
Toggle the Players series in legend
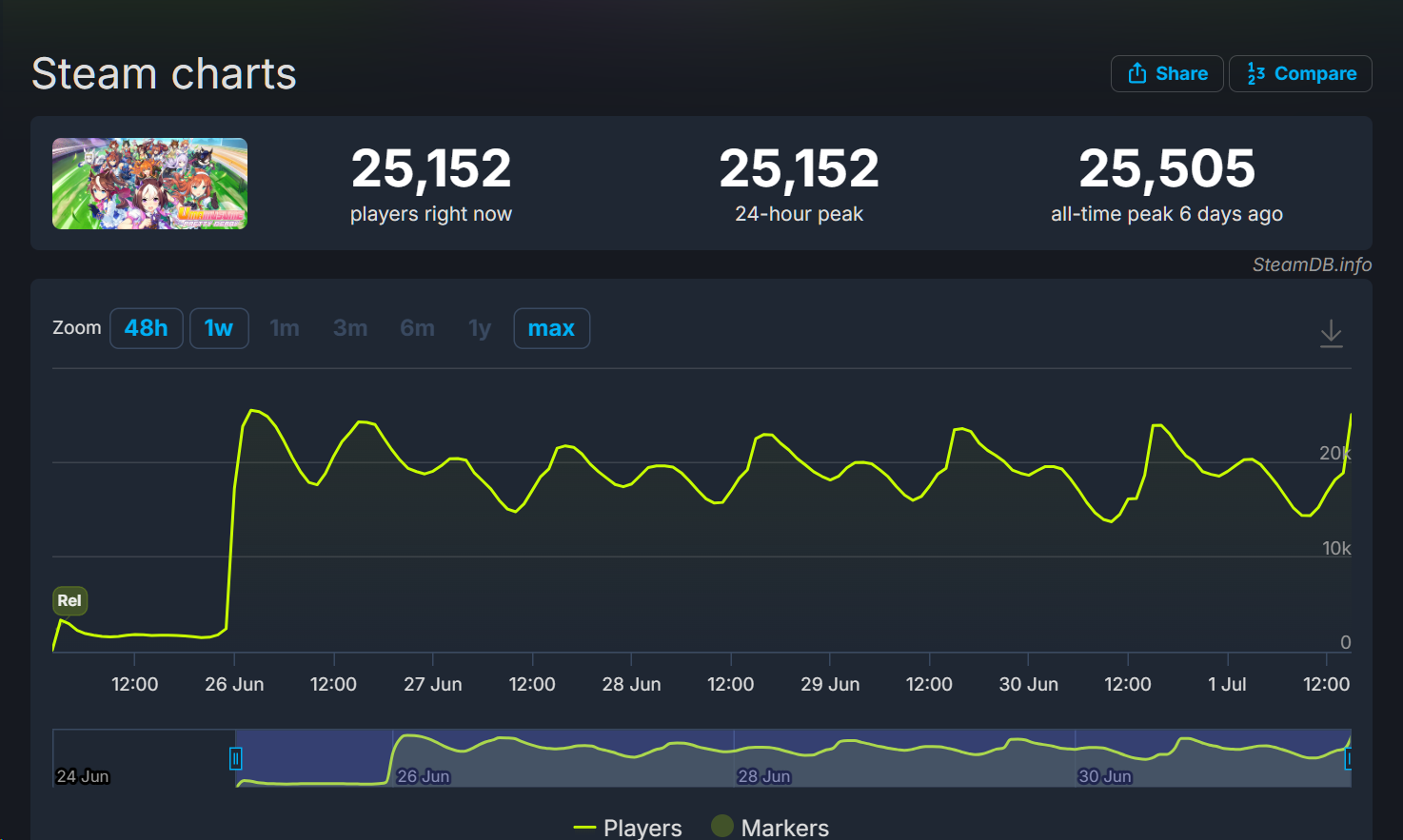click(x=627, y=828)
